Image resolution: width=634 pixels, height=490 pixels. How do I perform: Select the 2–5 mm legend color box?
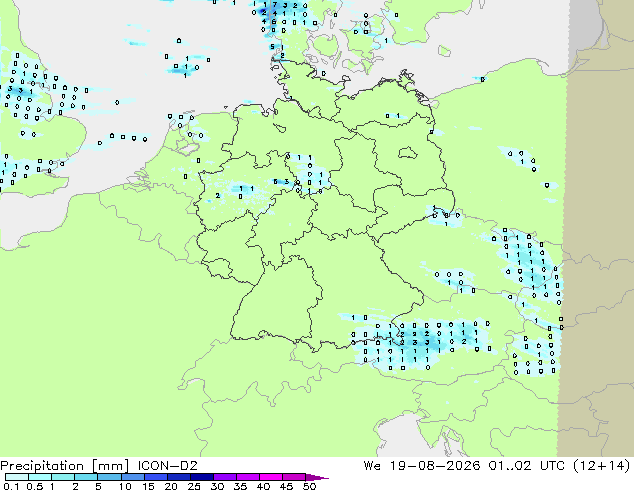86,477
